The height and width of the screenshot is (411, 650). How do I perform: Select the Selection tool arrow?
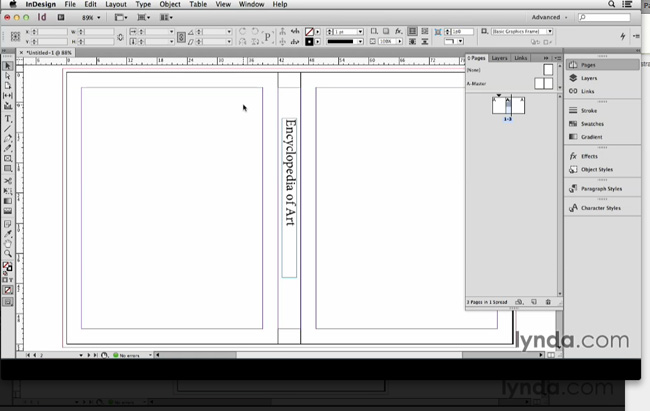click(8, 66)
